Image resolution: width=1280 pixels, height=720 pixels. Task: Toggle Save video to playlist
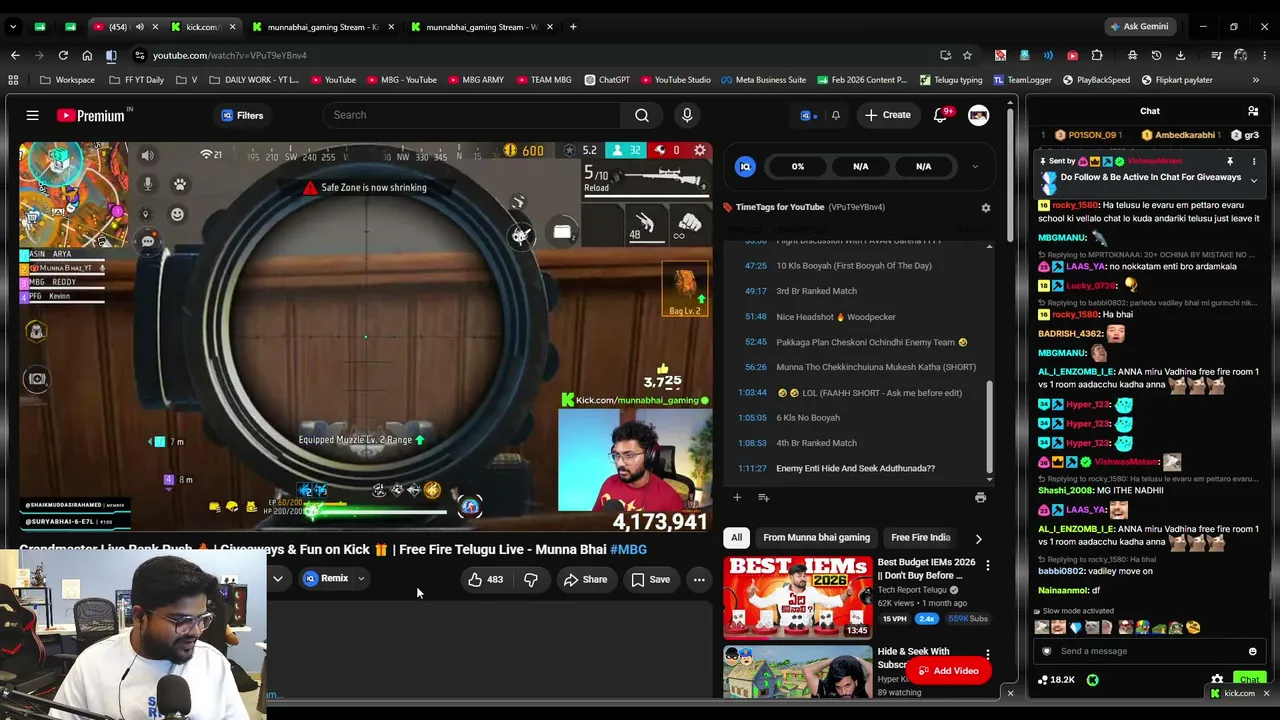point(650,579)
